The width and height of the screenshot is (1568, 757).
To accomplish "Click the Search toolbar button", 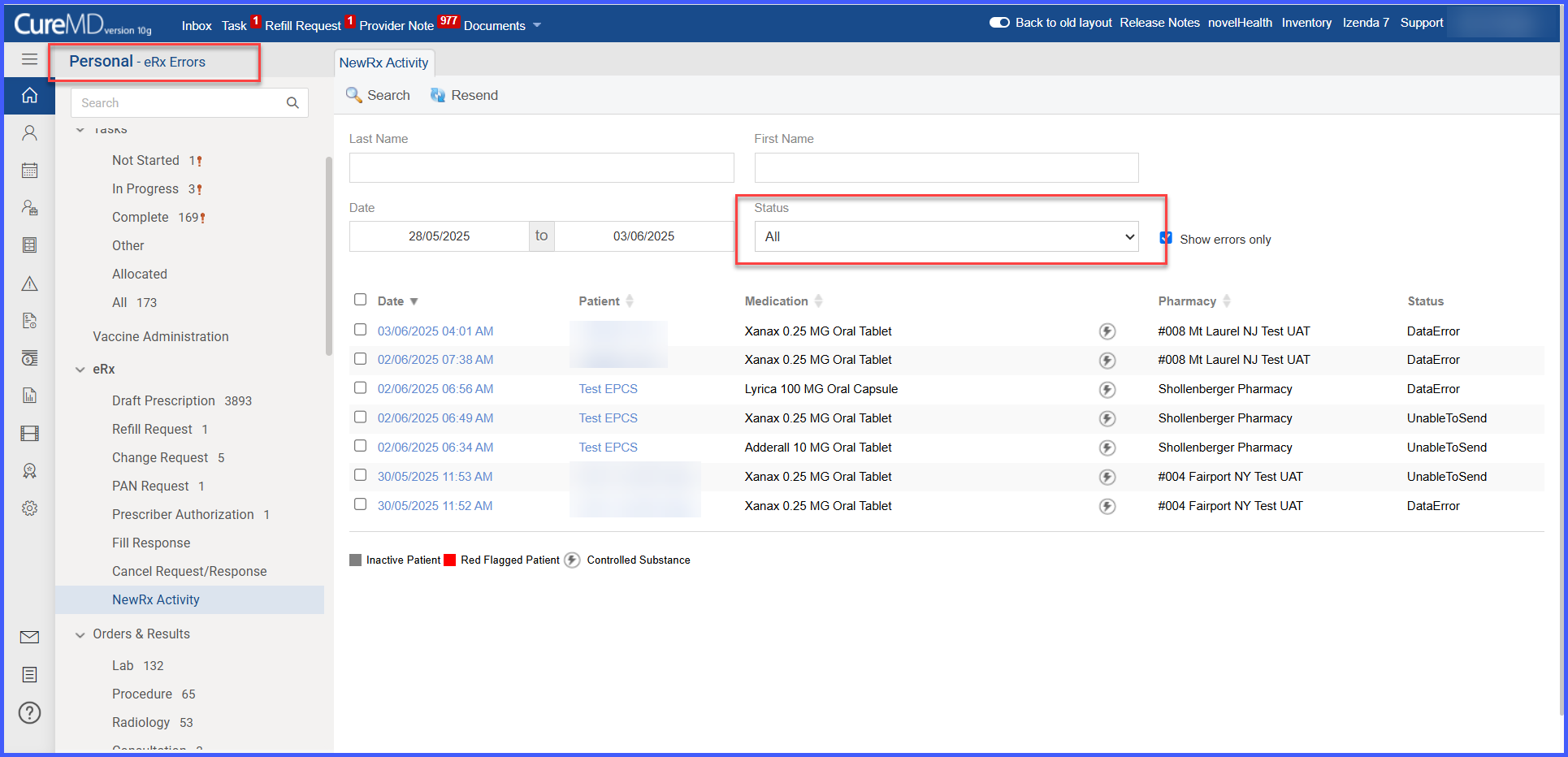I will click(378, 95).
